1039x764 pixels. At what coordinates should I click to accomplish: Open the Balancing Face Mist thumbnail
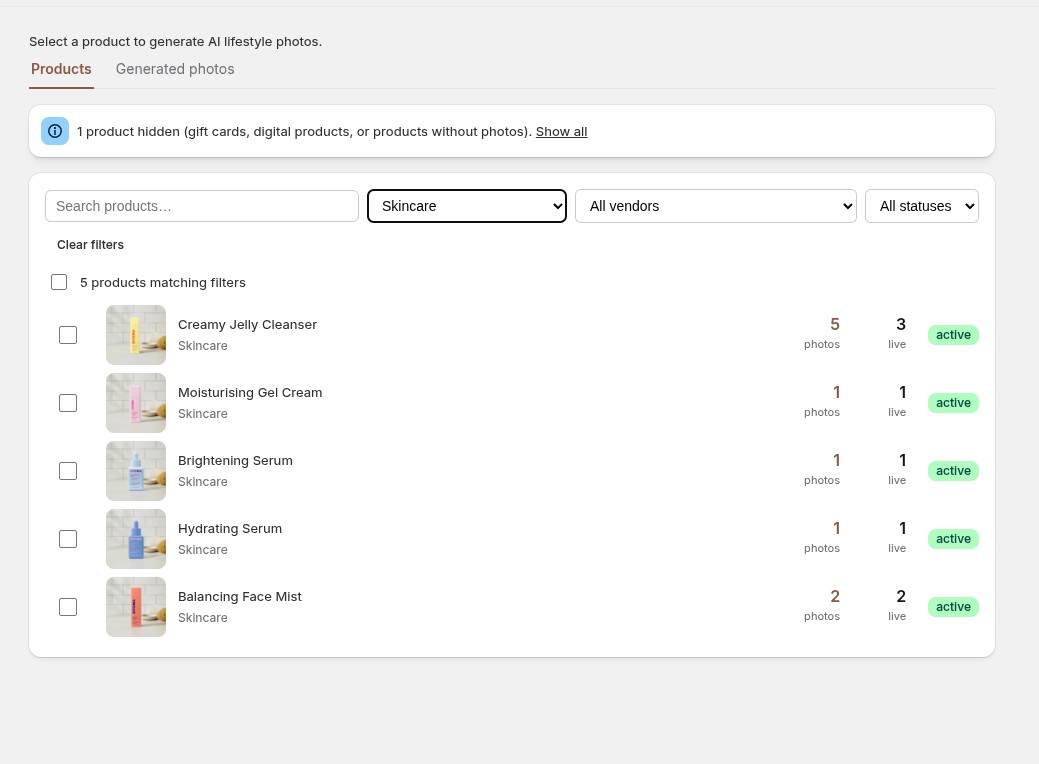click(136, 607)
